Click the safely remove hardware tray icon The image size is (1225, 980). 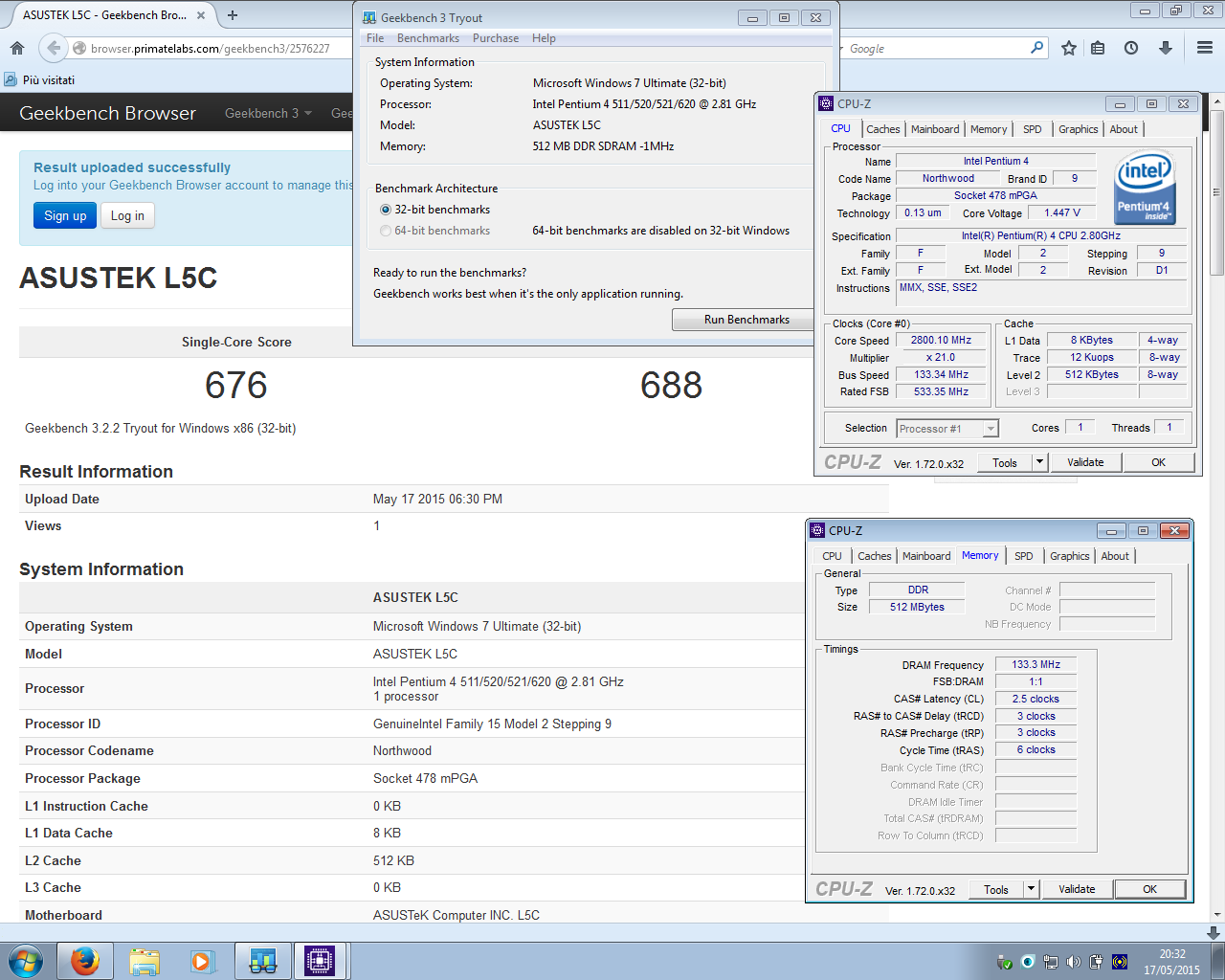coord(1004,962)
